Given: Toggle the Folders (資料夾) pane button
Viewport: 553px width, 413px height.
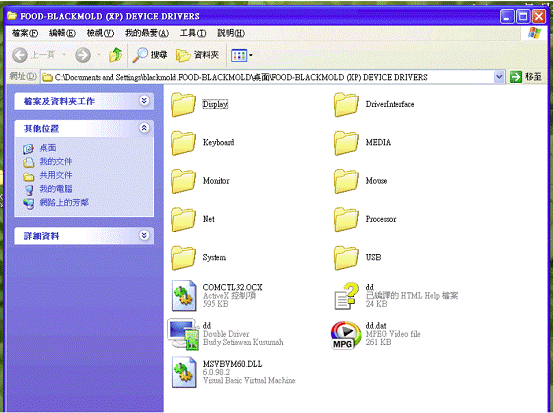Looking at the screenshot, I should [198, 55].
